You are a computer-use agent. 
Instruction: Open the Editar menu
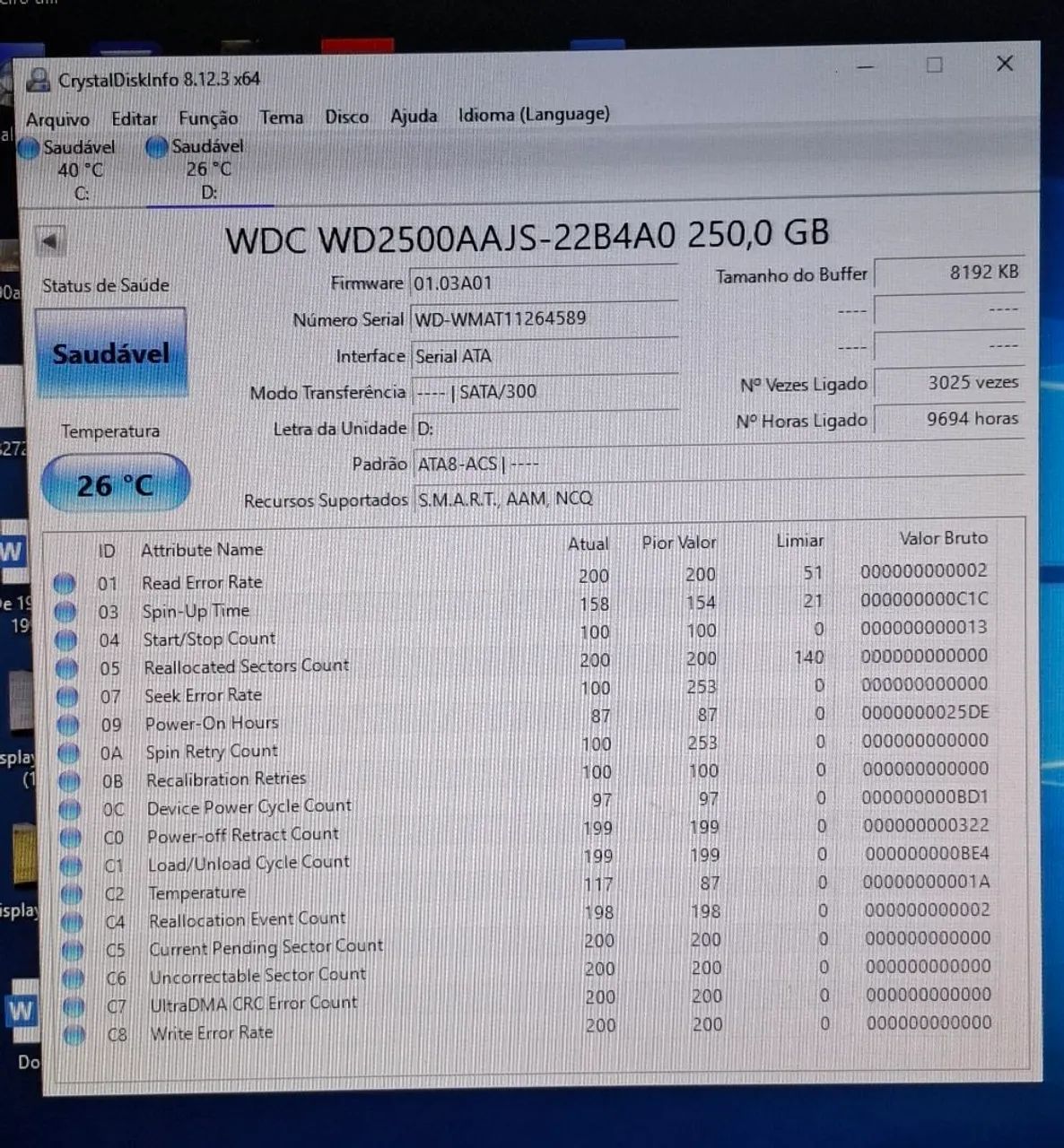point(134,118)
